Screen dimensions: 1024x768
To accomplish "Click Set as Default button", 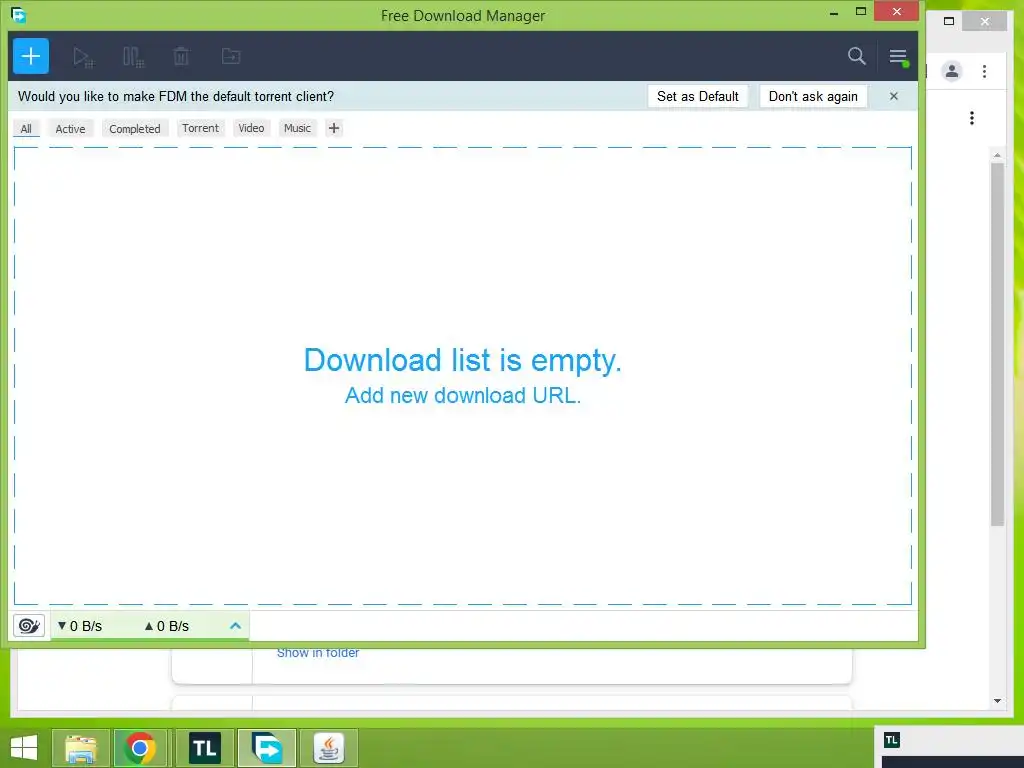I will point(697,97).
